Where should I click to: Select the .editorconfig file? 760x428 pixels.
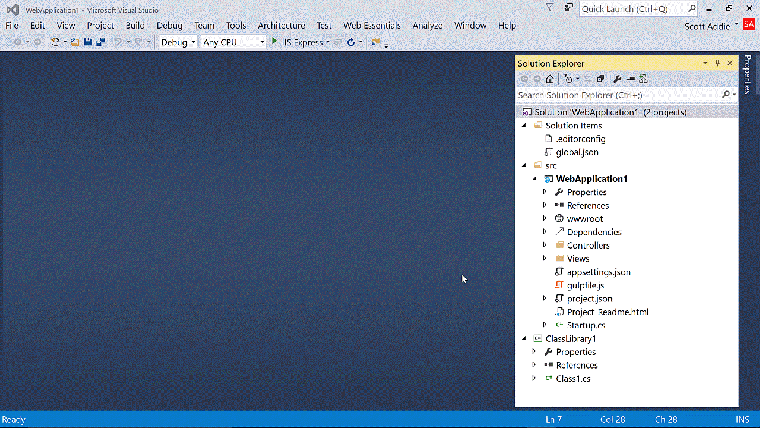(x=580, y=139)
